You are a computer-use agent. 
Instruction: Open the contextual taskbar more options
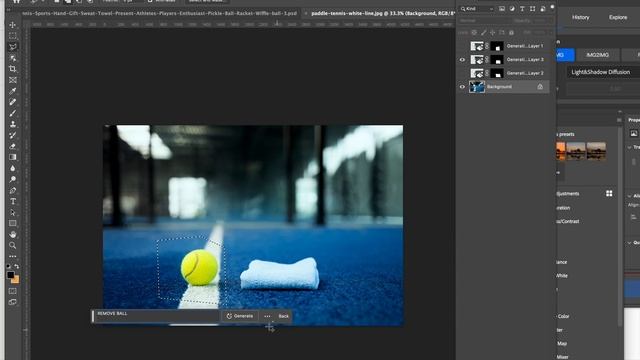click(267, 316)
